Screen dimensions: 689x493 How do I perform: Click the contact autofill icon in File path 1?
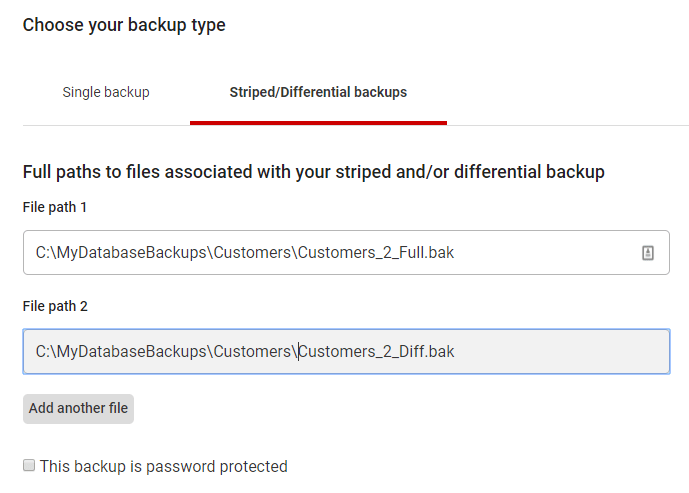click(648, 253)
